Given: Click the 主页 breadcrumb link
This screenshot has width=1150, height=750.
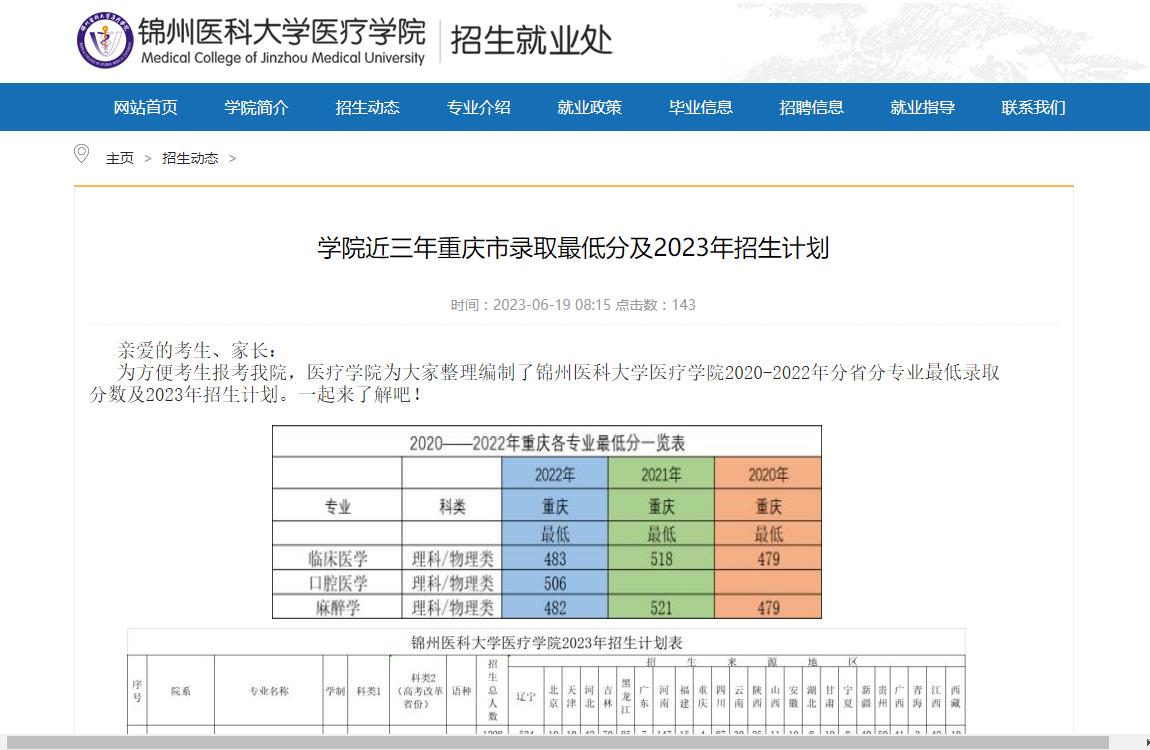Looking at the screenshot, I should coord(120,158).
